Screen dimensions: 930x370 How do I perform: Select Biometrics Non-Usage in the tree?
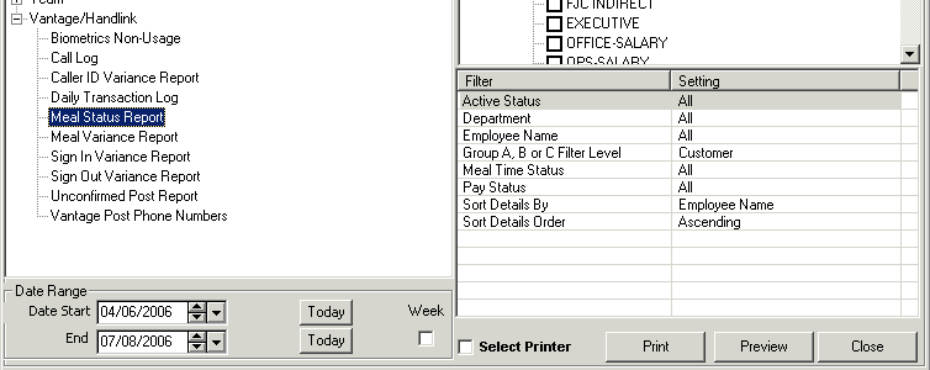pos(116,39)
